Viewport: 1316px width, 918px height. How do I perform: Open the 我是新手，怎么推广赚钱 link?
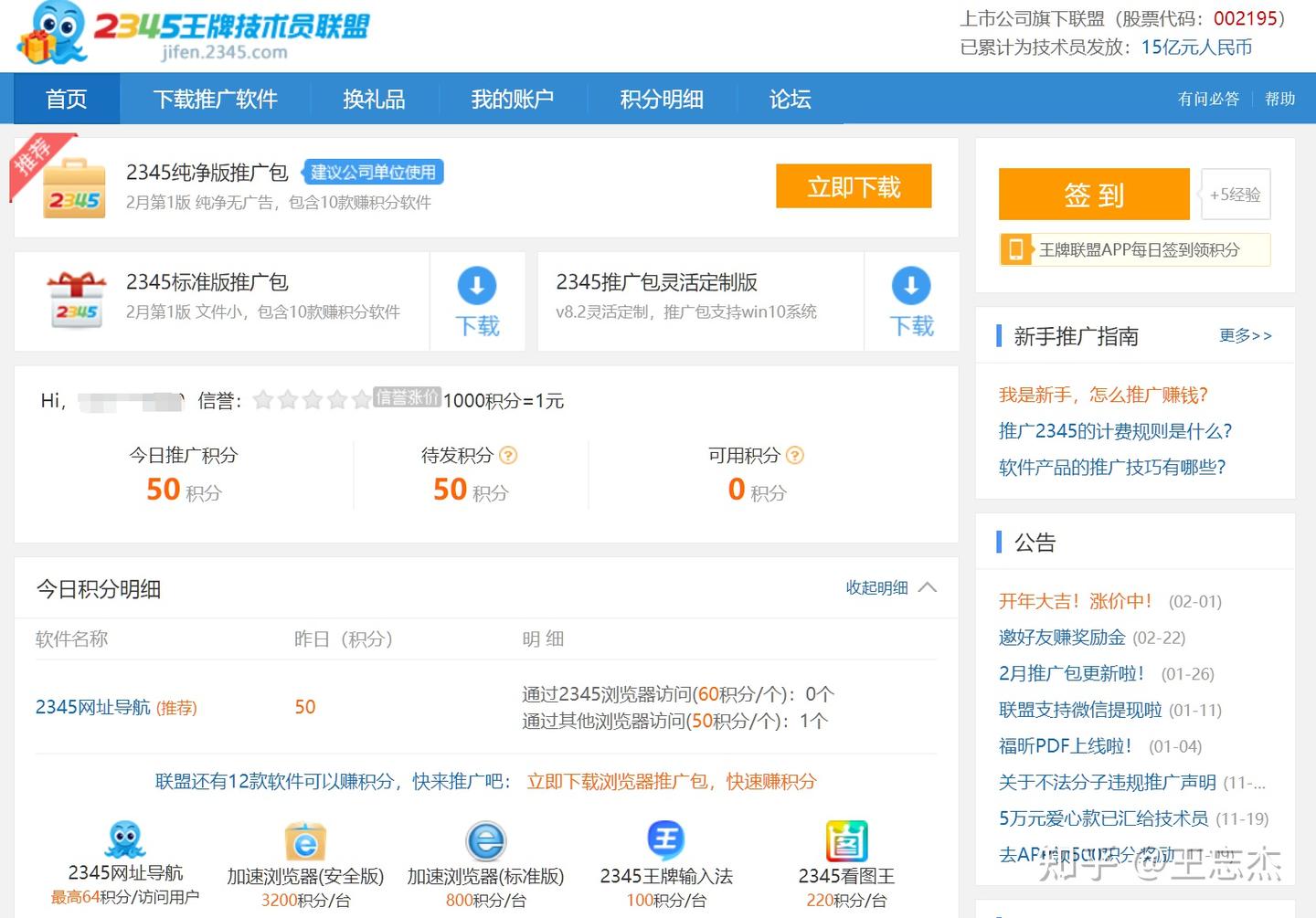pyautogui.click(x=1102, y=395)
